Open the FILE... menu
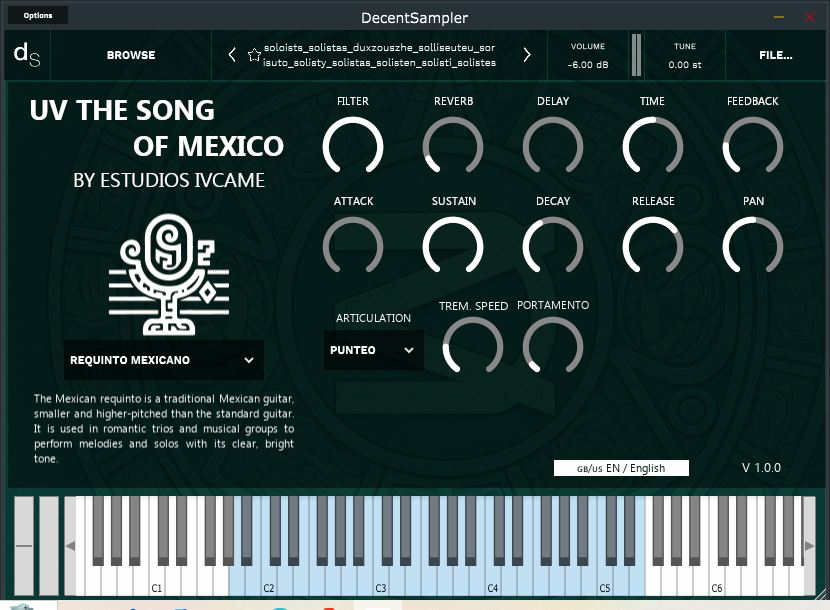The image size is (830, 610). tap(775, 55)
